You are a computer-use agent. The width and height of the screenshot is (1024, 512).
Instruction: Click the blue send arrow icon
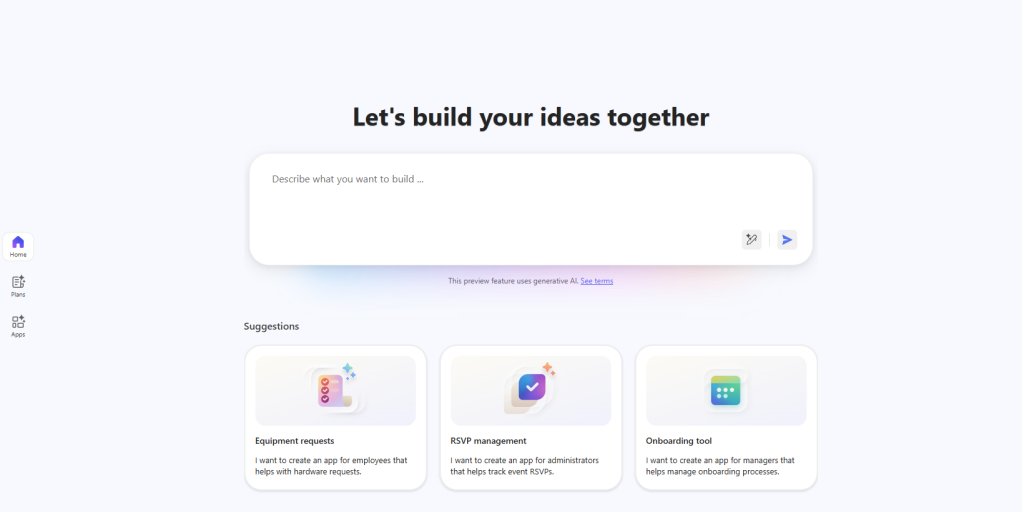pyautogui.click(x=787, y=240)
